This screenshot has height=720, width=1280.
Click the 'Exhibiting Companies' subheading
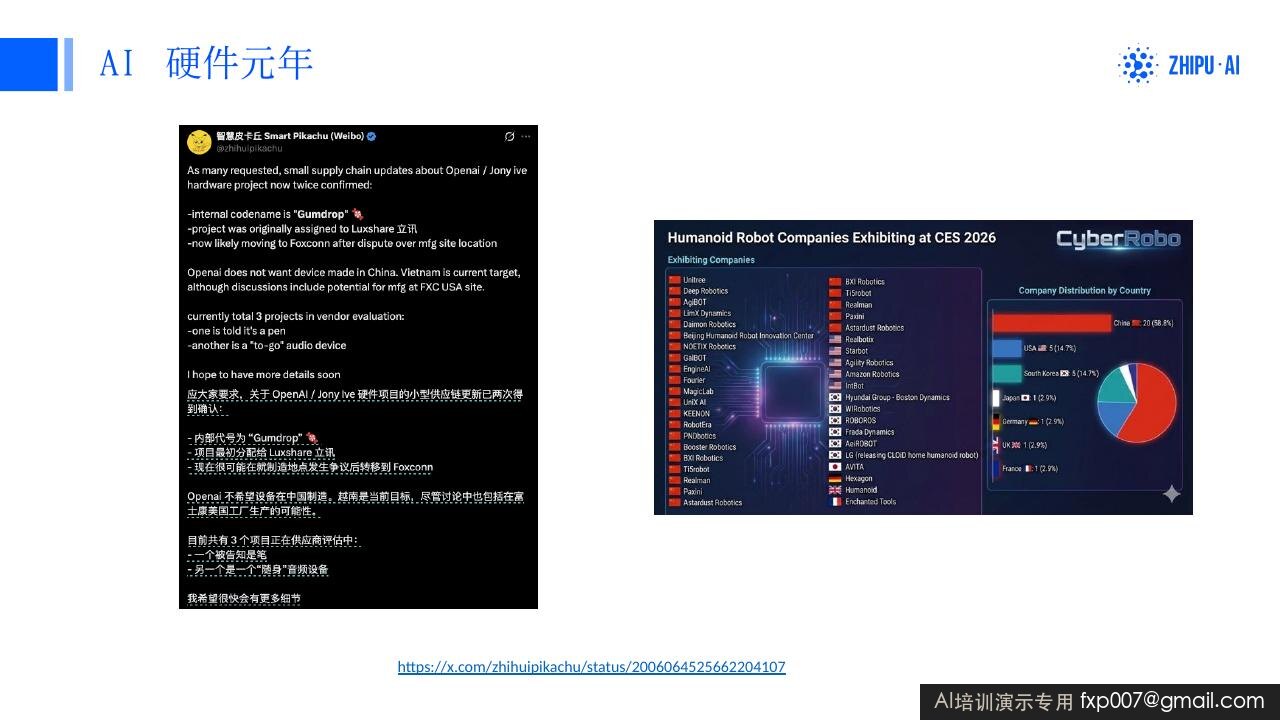point(711,260)
